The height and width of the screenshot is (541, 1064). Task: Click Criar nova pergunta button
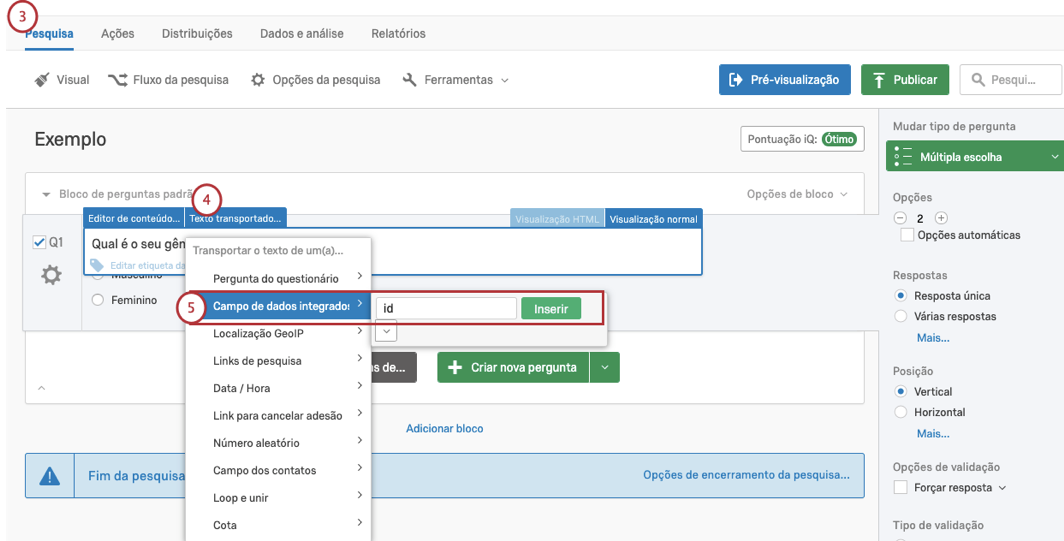coord(513,367)
